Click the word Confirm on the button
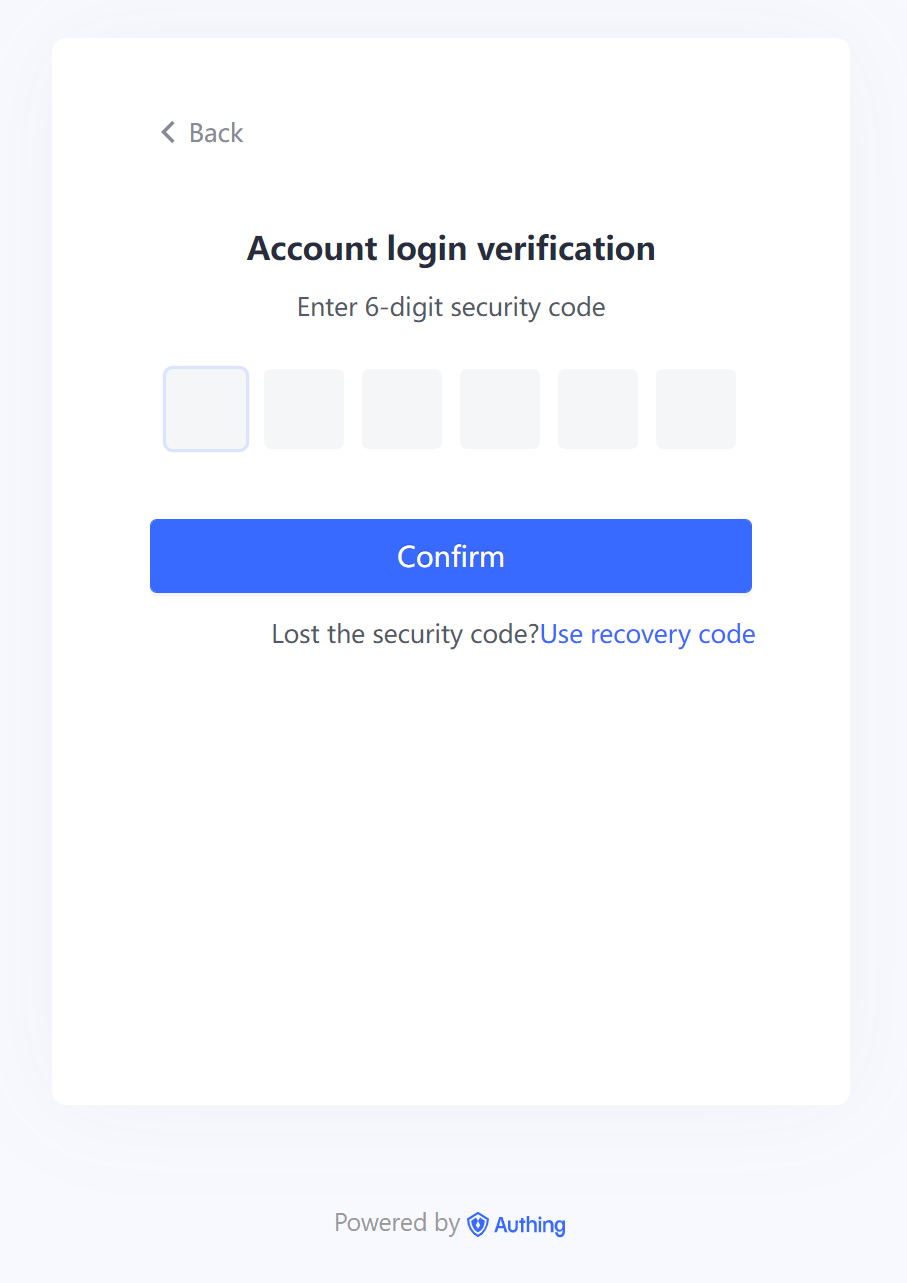 451,556
